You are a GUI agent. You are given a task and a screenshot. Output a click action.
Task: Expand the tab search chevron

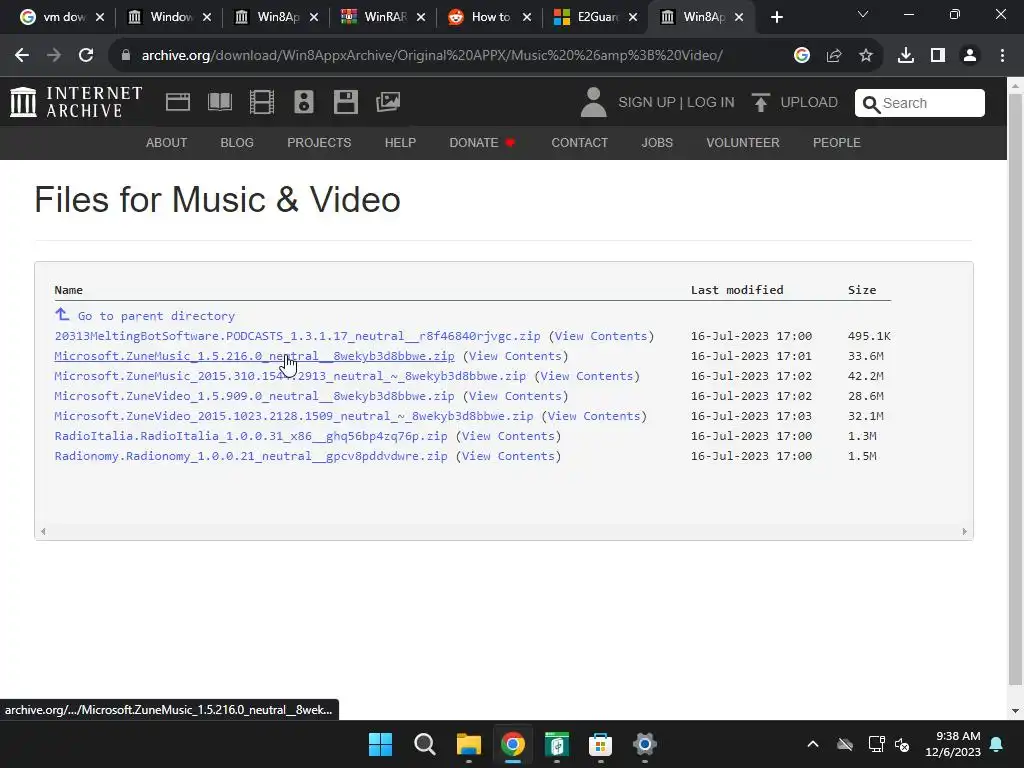(x=863, y=14)
